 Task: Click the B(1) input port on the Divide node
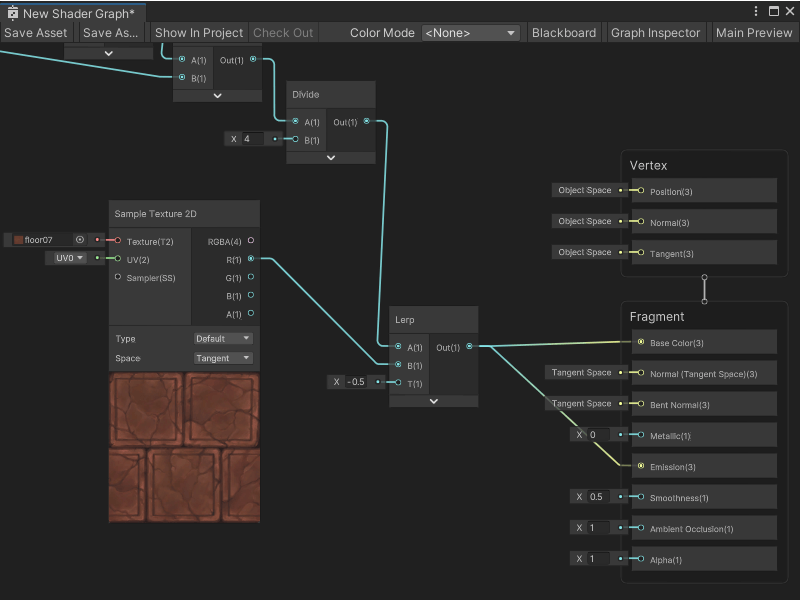[297, 139]
